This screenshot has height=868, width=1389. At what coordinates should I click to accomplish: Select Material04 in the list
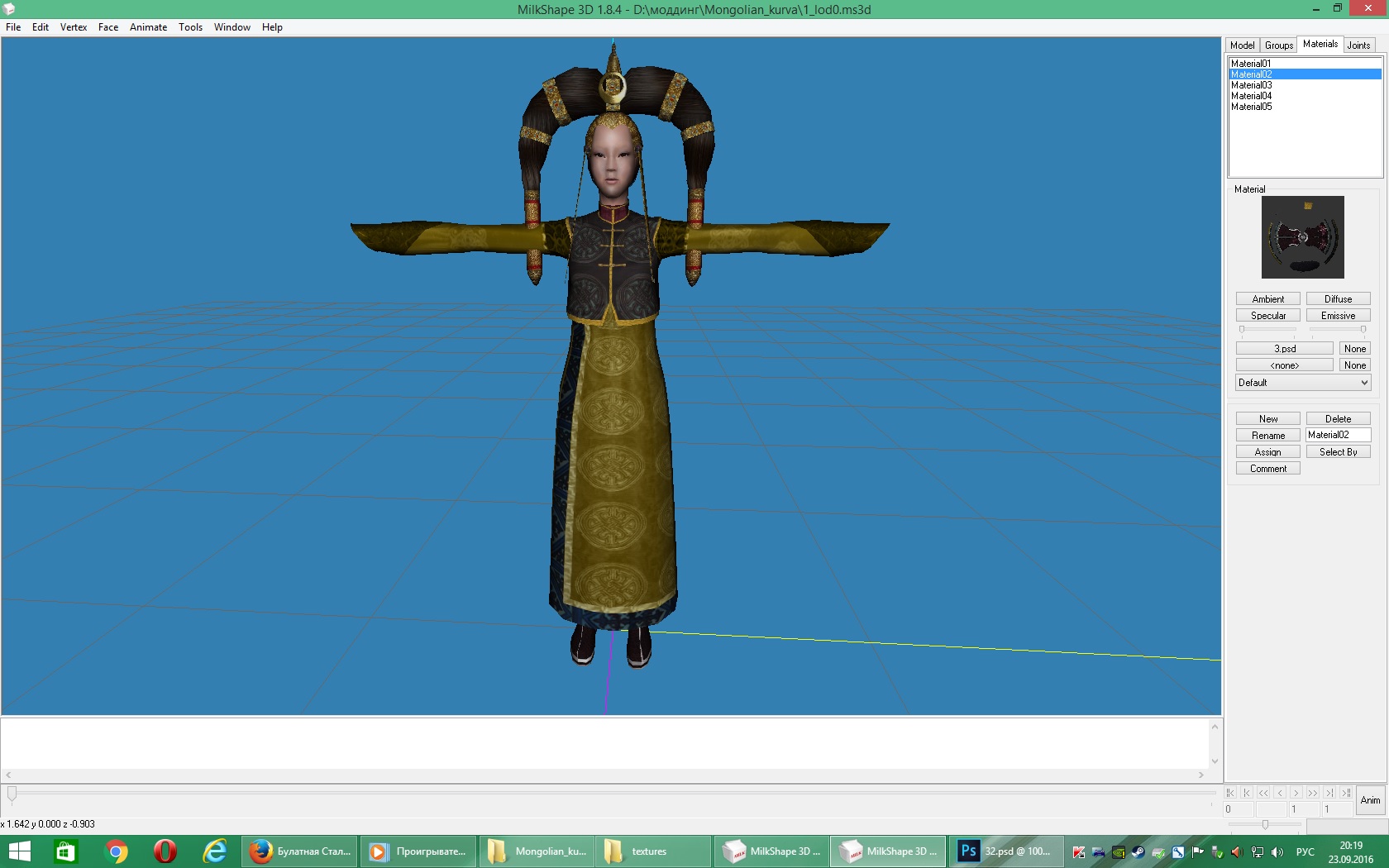[1305, 96]
